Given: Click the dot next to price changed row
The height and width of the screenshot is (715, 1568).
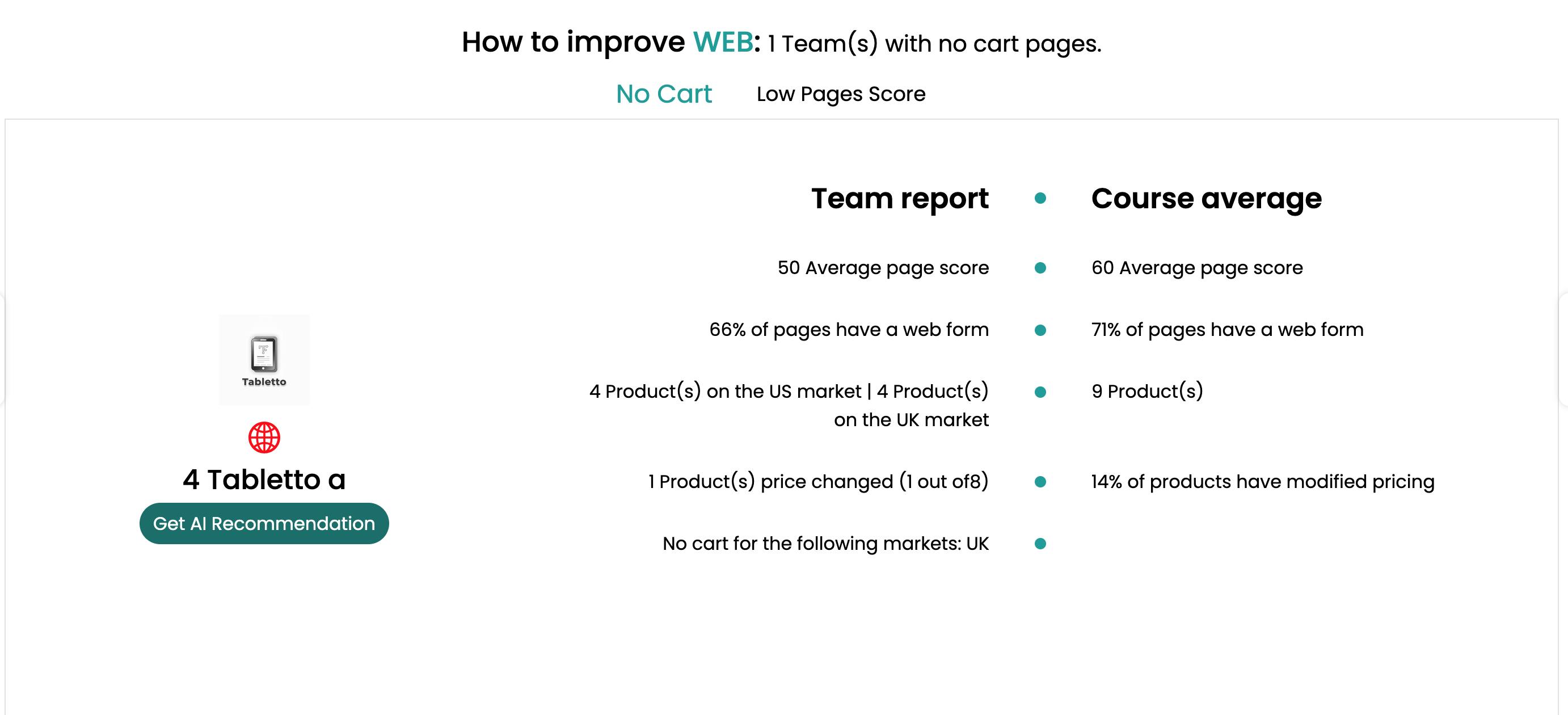Looking at the screenshot, I should [x=1040, y=482].
